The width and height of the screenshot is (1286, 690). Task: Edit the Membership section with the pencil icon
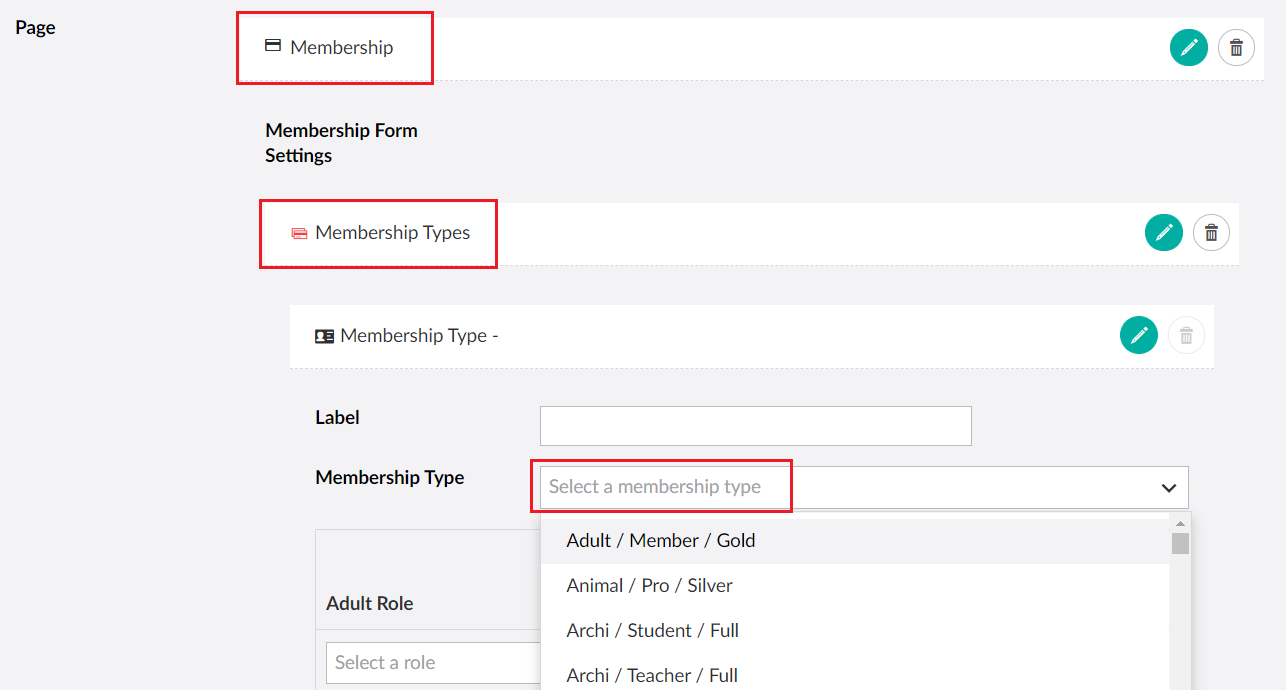click(x=1188, y=47)
